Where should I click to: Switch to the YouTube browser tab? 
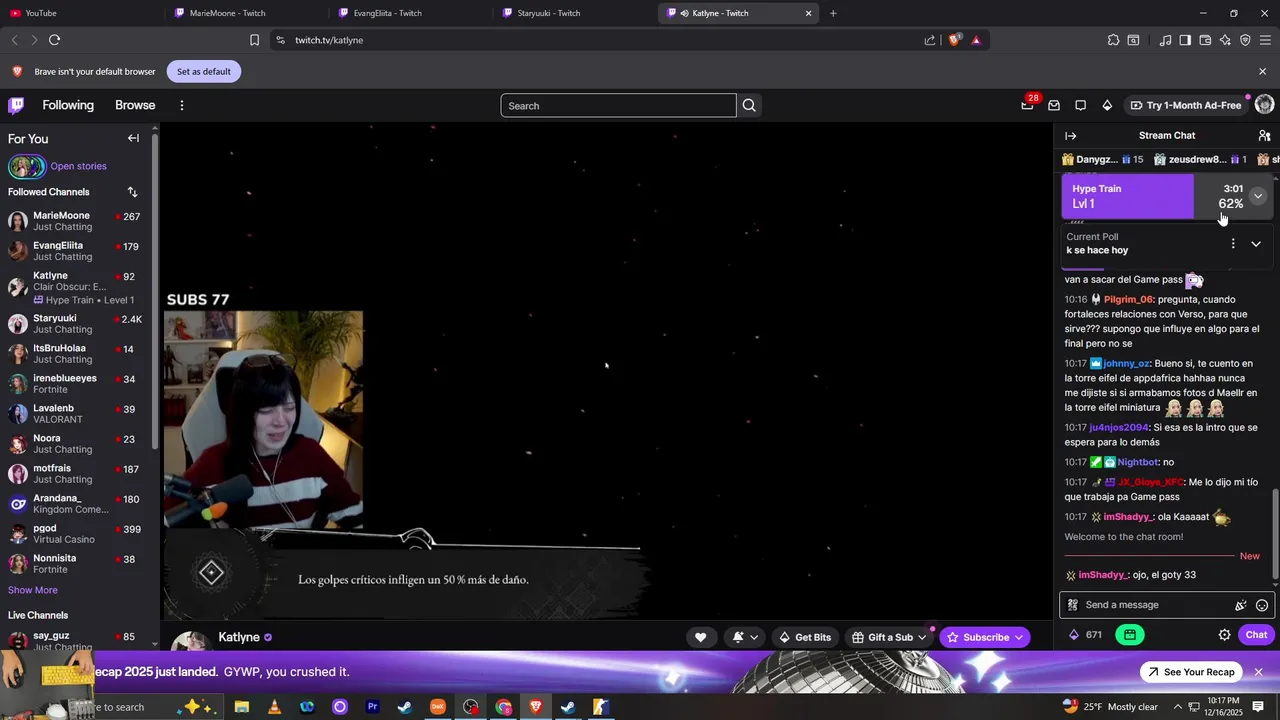(x=80, y=13)
